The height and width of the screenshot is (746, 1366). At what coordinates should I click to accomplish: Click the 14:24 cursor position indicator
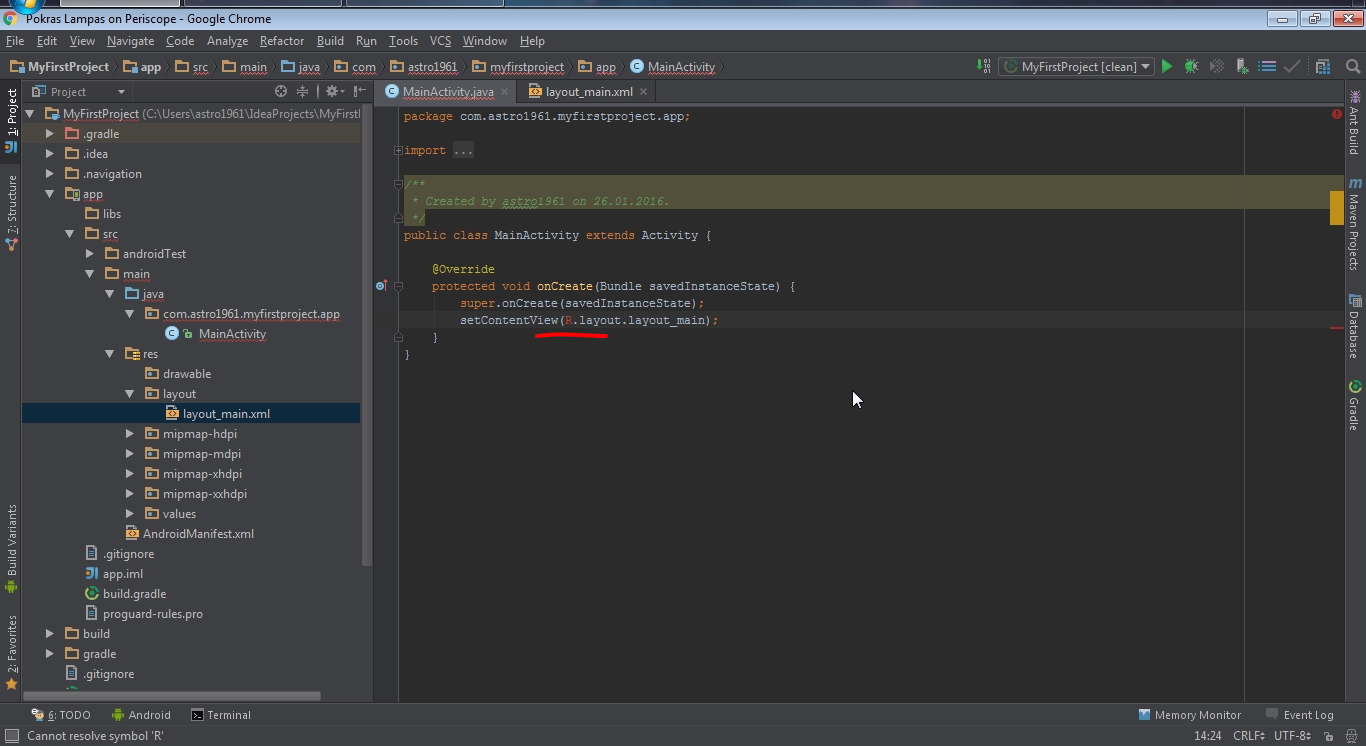[1208, 736]
